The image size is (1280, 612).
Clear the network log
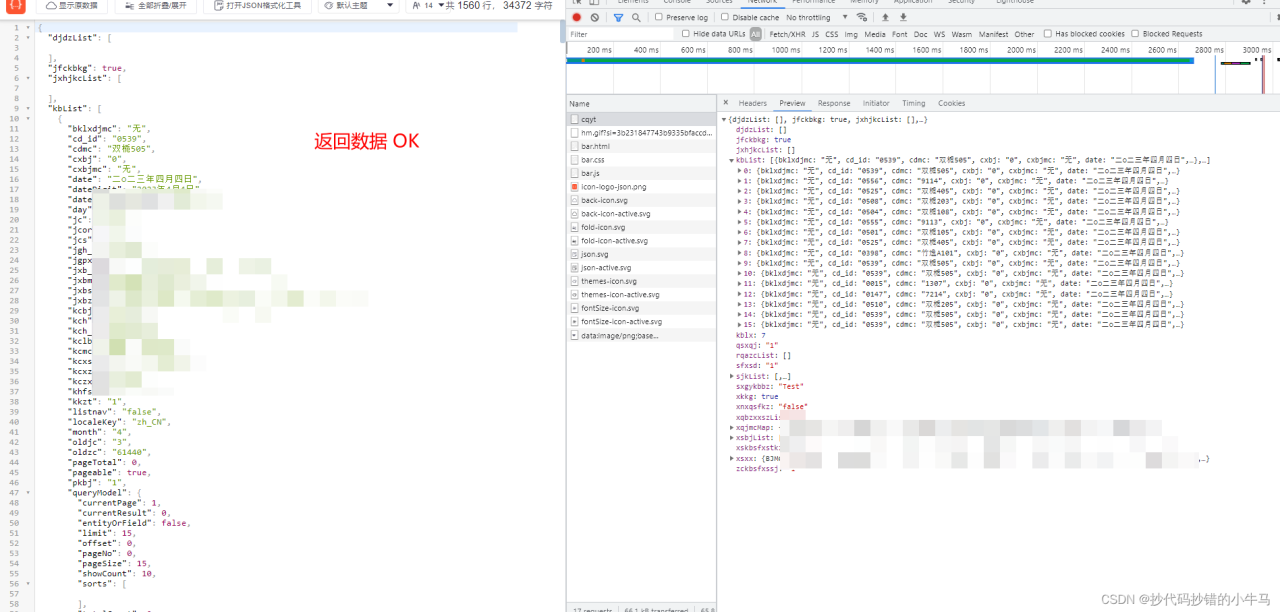[x=595, y=18]
